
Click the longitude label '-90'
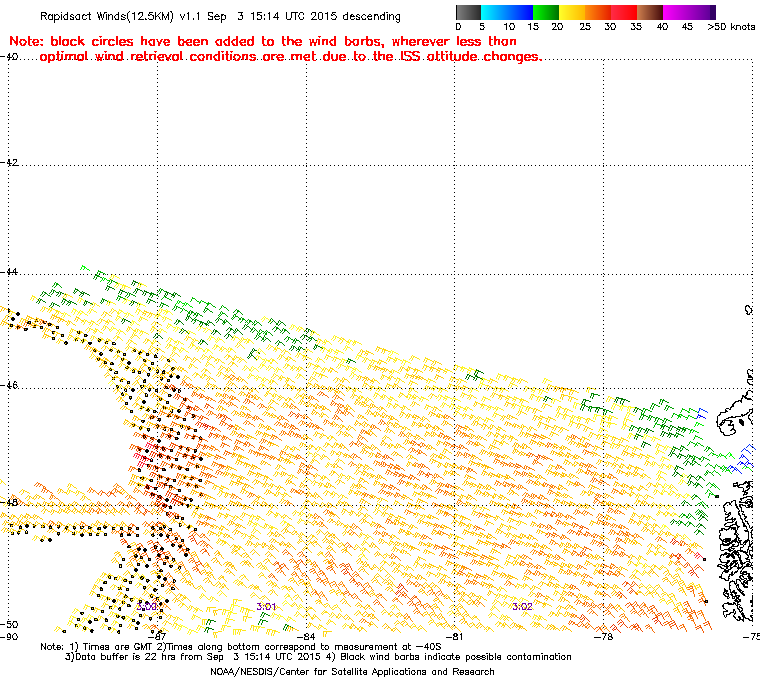tap(9, 636)
